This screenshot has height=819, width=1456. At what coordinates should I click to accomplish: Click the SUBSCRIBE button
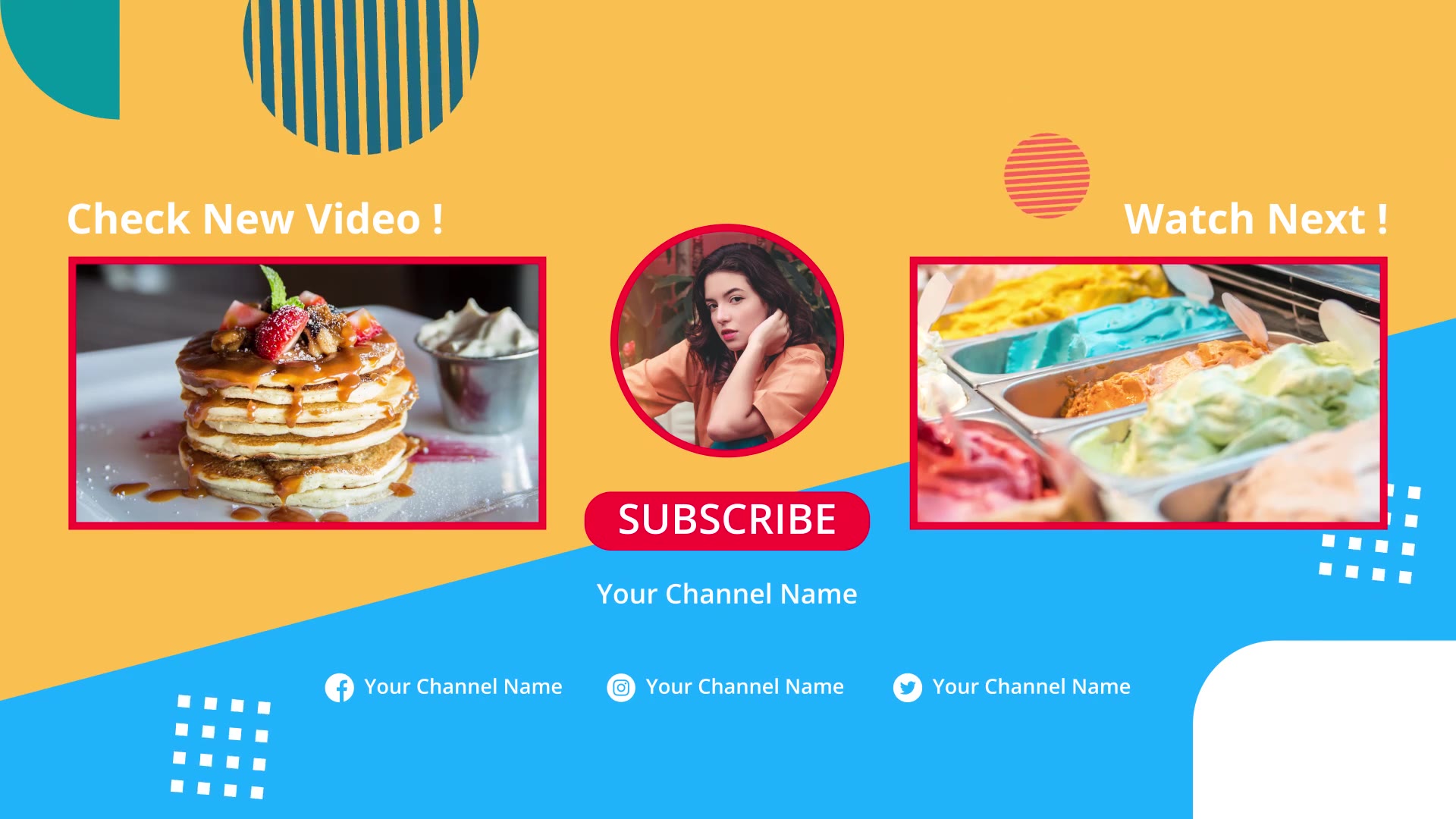tap(728, 518)
